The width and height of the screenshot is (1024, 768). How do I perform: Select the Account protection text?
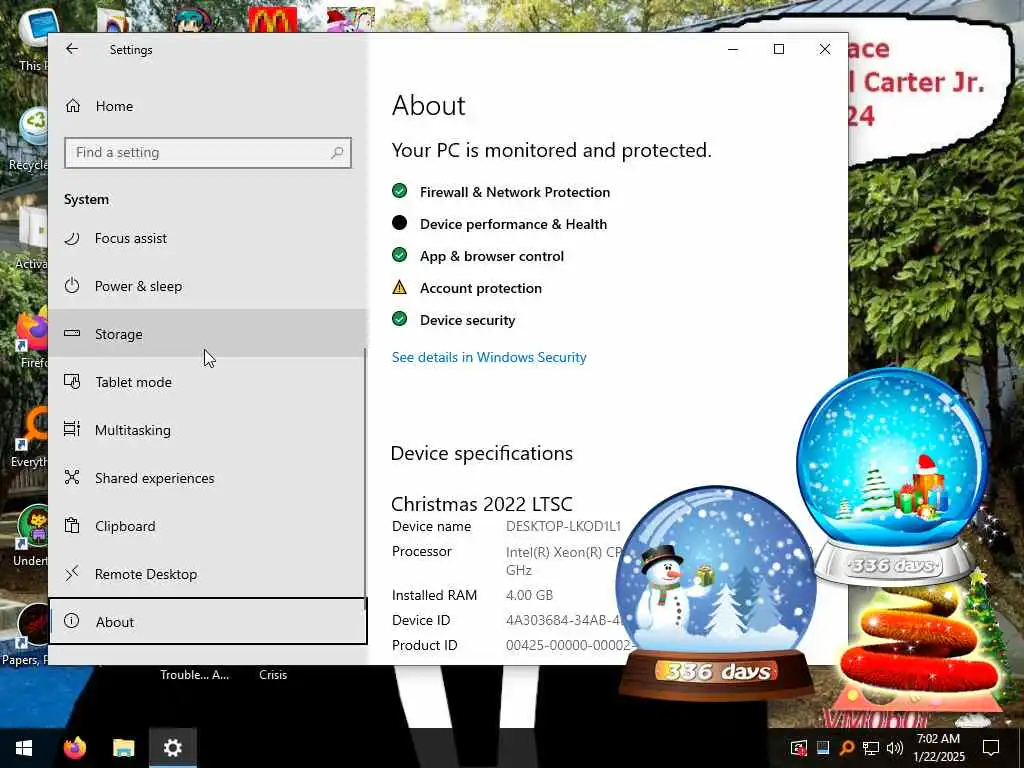pyautogui.click(x=481, y=288)
